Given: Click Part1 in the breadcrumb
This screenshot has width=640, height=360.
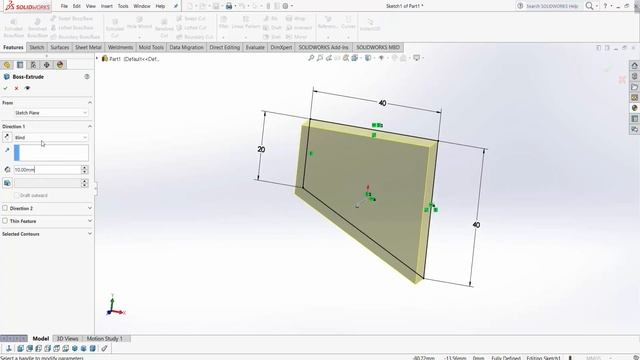Looking at the screenshot, I should click(x=115, y=59).
